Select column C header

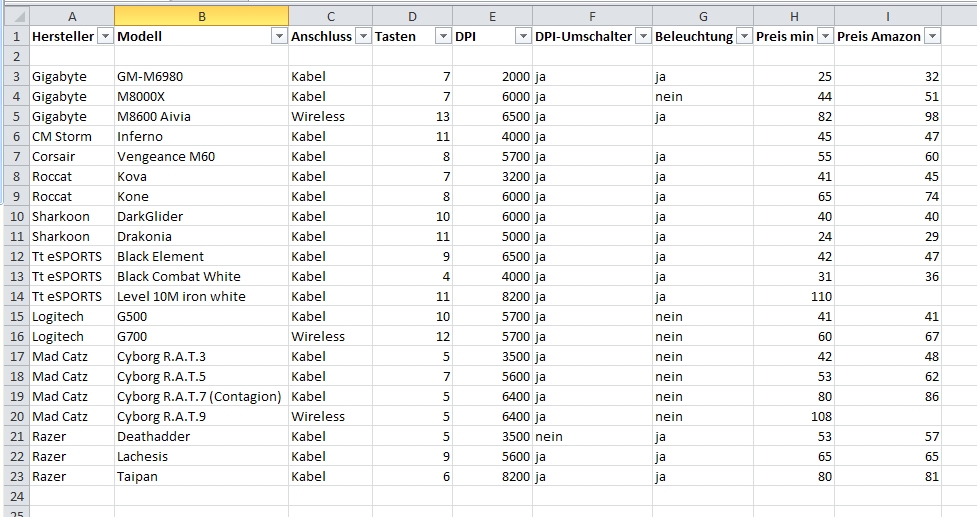330,17
